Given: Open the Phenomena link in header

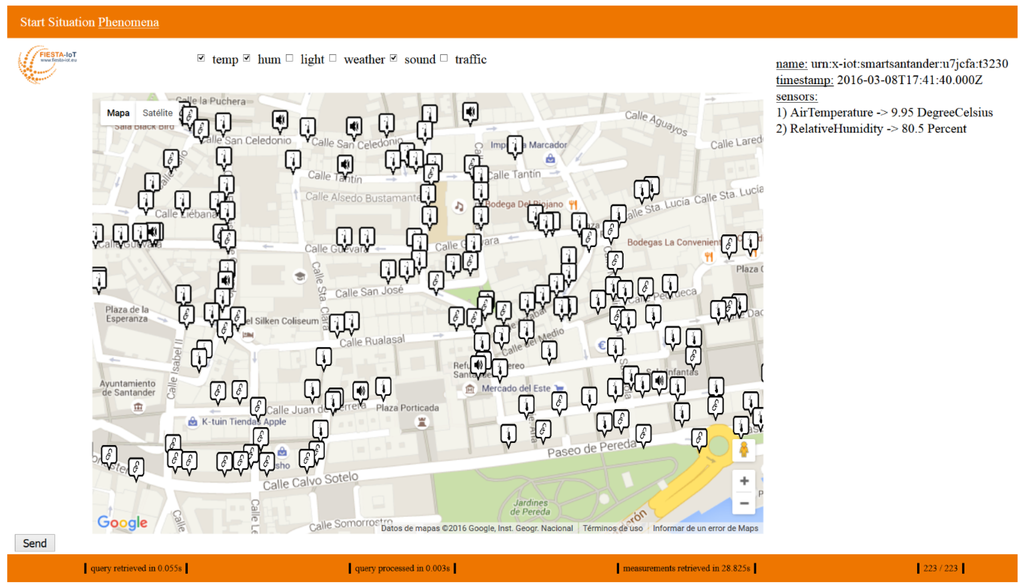Looking at the screenshot, I should [x=128, y=22].
